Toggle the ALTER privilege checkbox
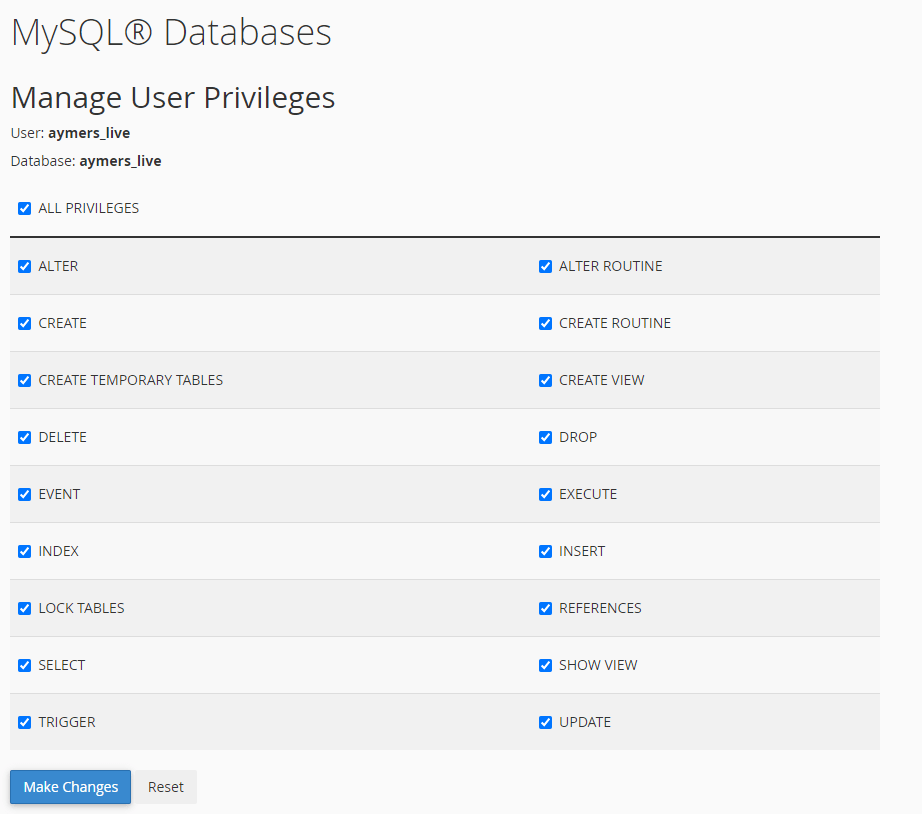Screen dimensions: 922x814 click(25, 267)
